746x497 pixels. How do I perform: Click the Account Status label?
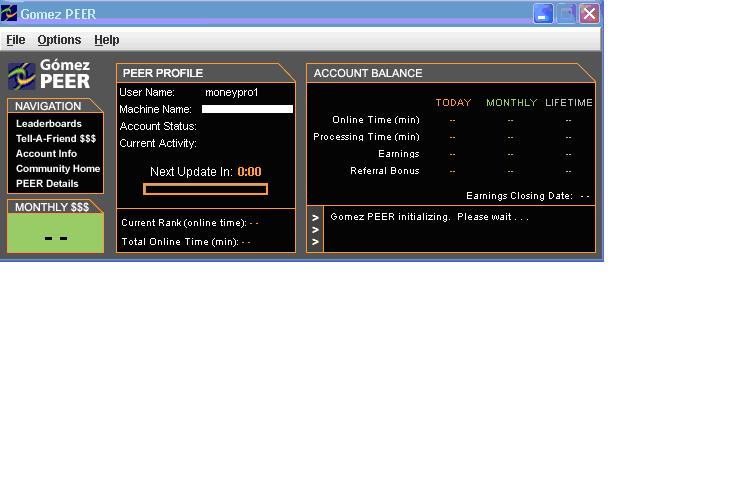[x=158, y=126]
